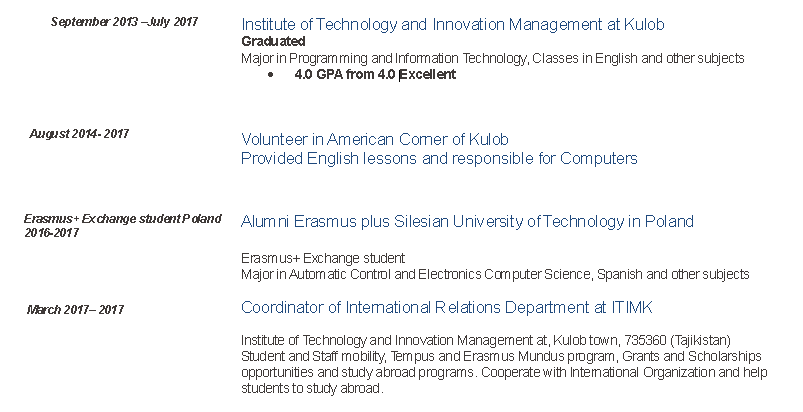This screenshot has width=803, height=412.
Task: Click the Kulob town, 735360 (Tajikistan) address line
Action: pyautogui.click(x=492, y=340)
